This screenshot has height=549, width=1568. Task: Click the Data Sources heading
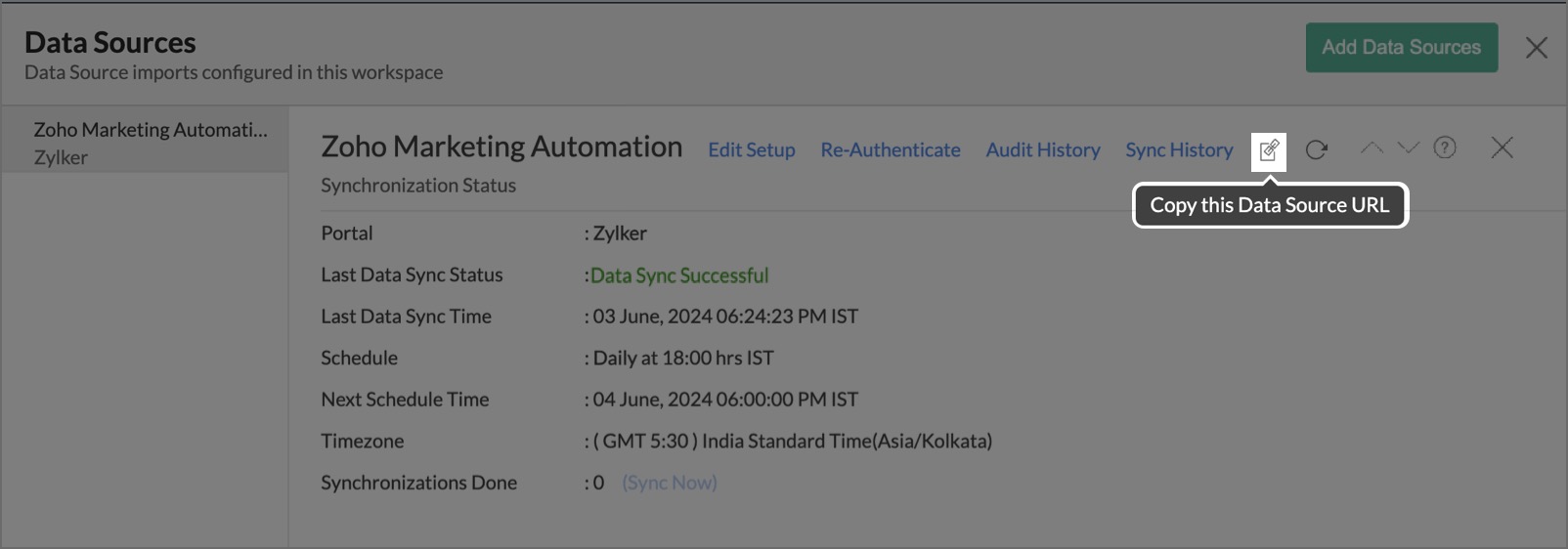coord(110,42)
